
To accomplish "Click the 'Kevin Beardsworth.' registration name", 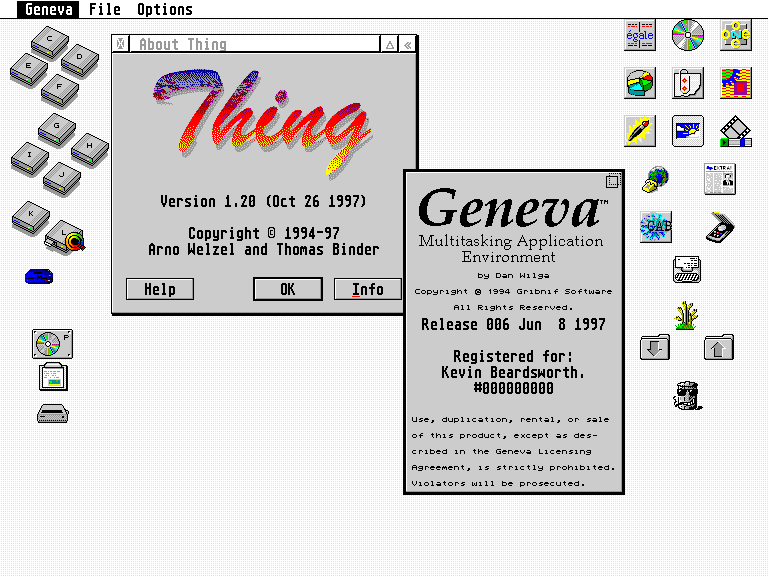I will 513,372.
